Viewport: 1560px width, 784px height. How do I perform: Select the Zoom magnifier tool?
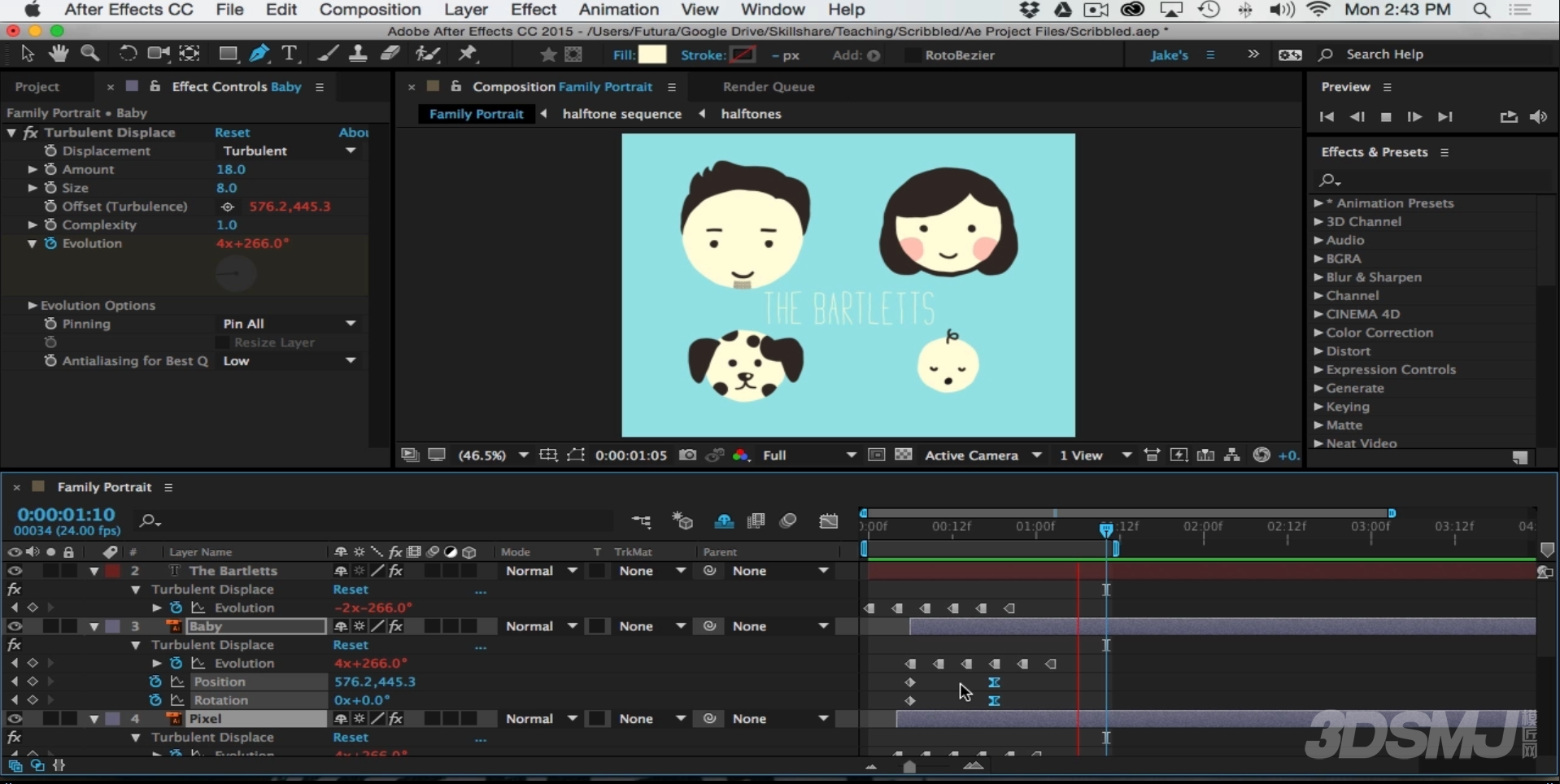(90, 54)
